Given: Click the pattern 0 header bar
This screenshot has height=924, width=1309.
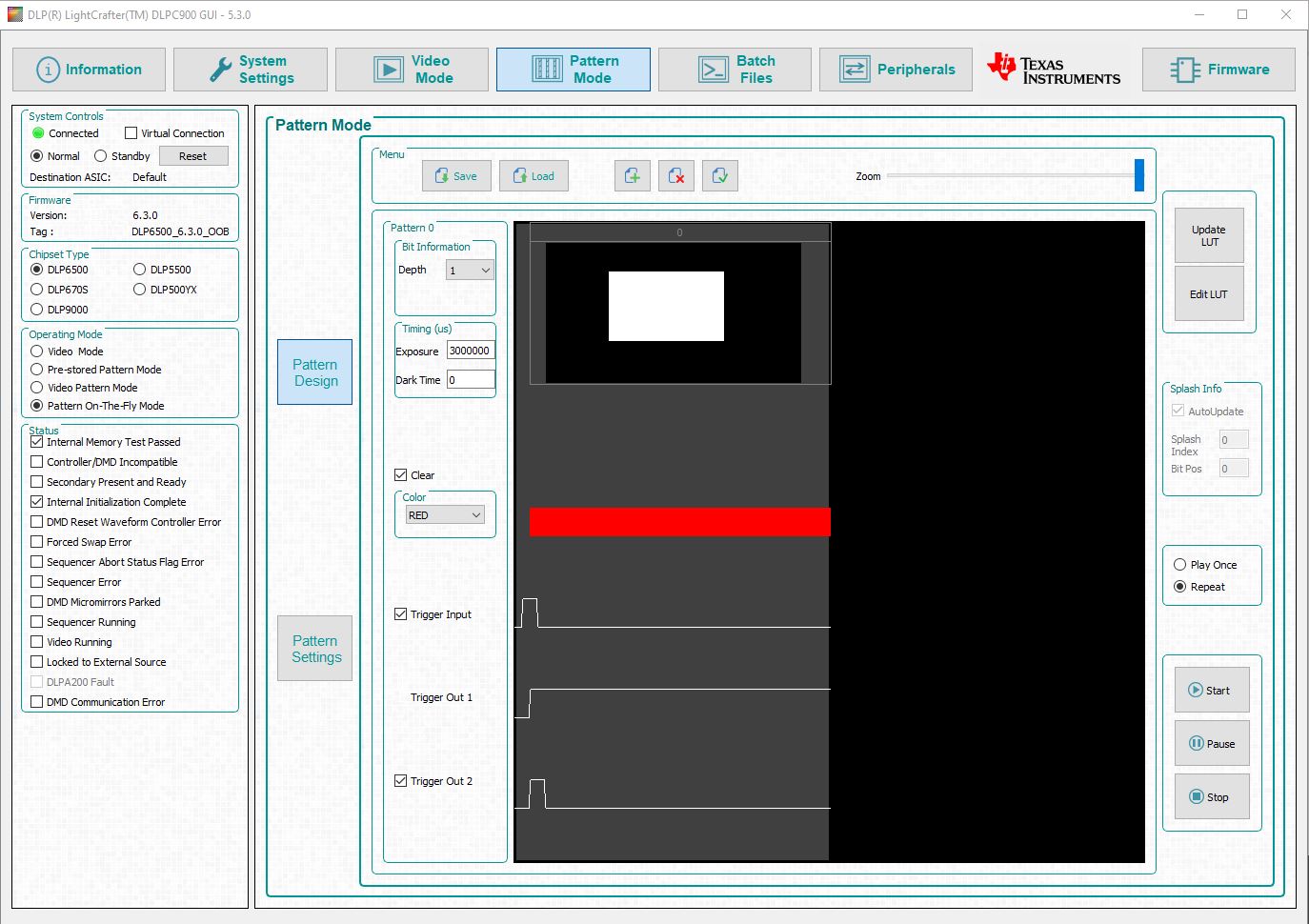Looking at the screenshot, I should coord(680,232).
